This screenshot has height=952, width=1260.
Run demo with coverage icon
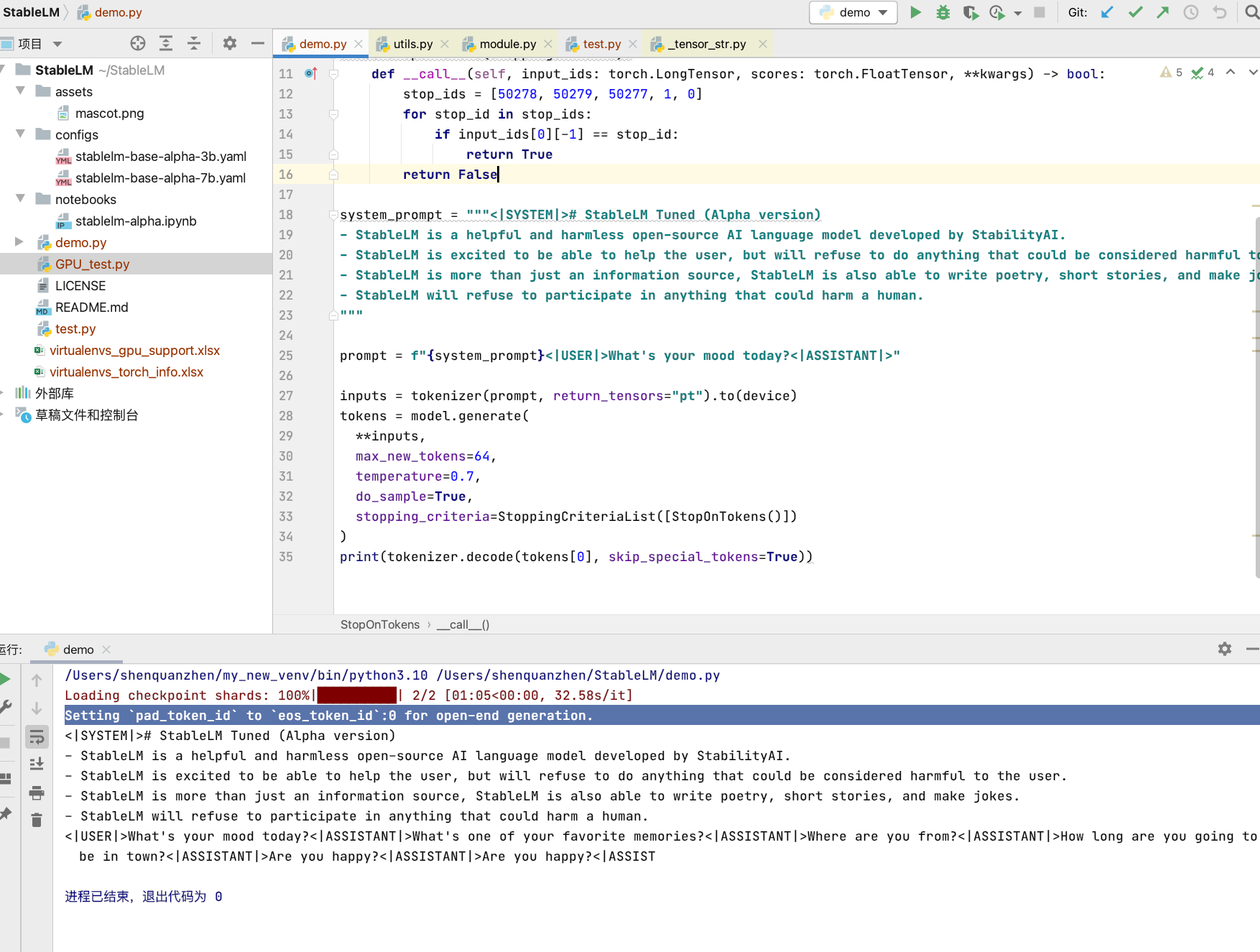[971, 12]
